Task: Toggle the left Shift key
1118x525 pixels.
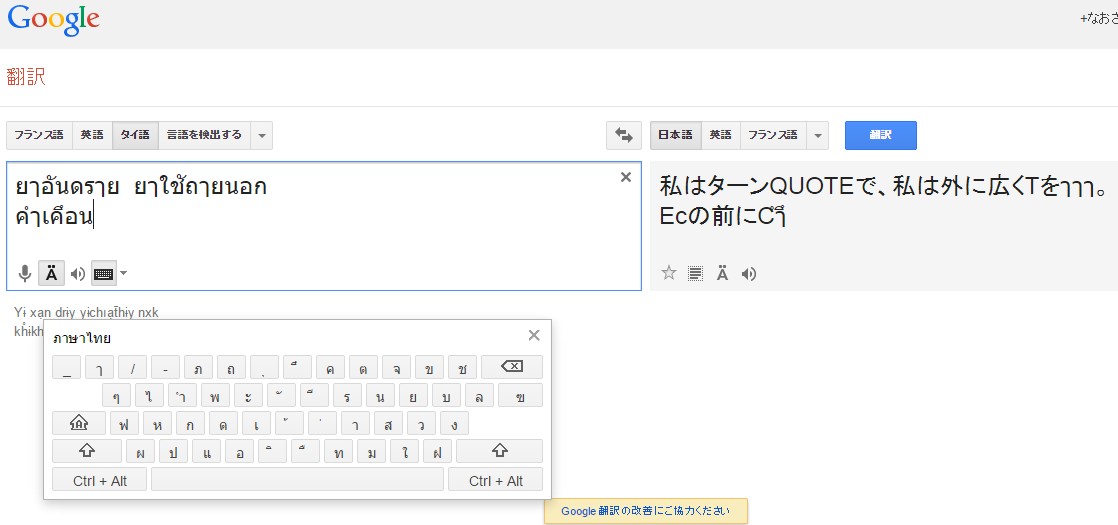Action: [87, 451]
